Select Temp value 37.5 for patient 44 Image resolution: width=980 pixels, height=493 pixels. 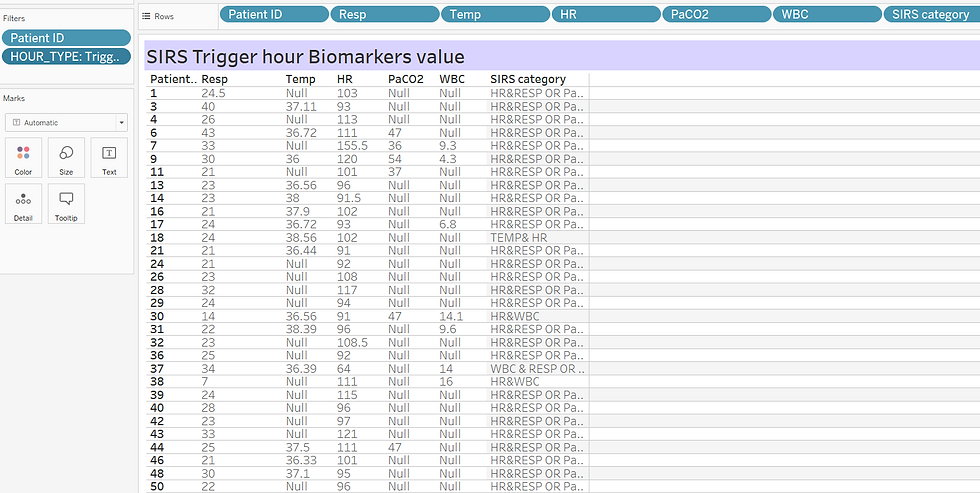click(298, 447)
